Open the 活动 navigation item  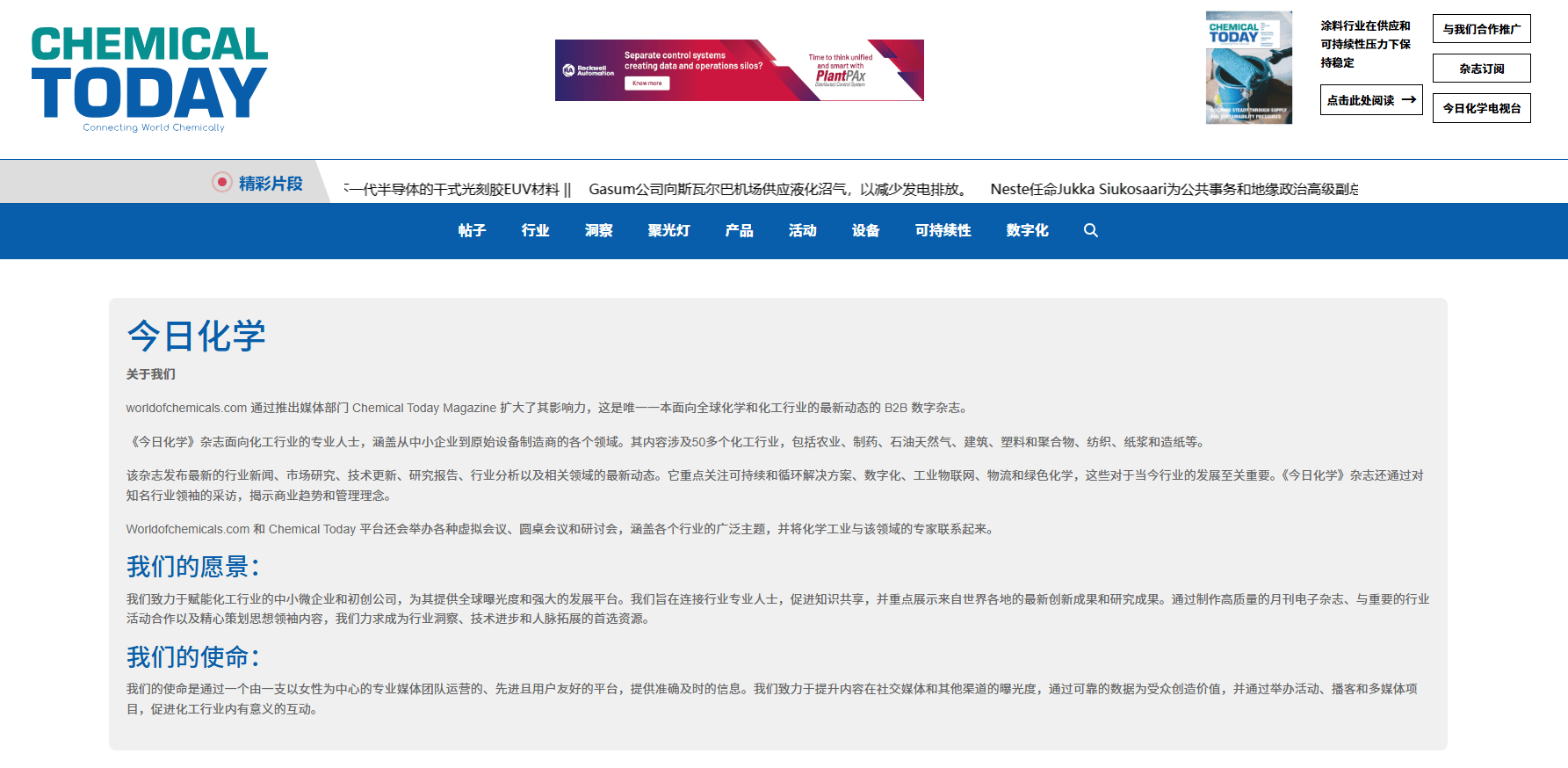802,230
